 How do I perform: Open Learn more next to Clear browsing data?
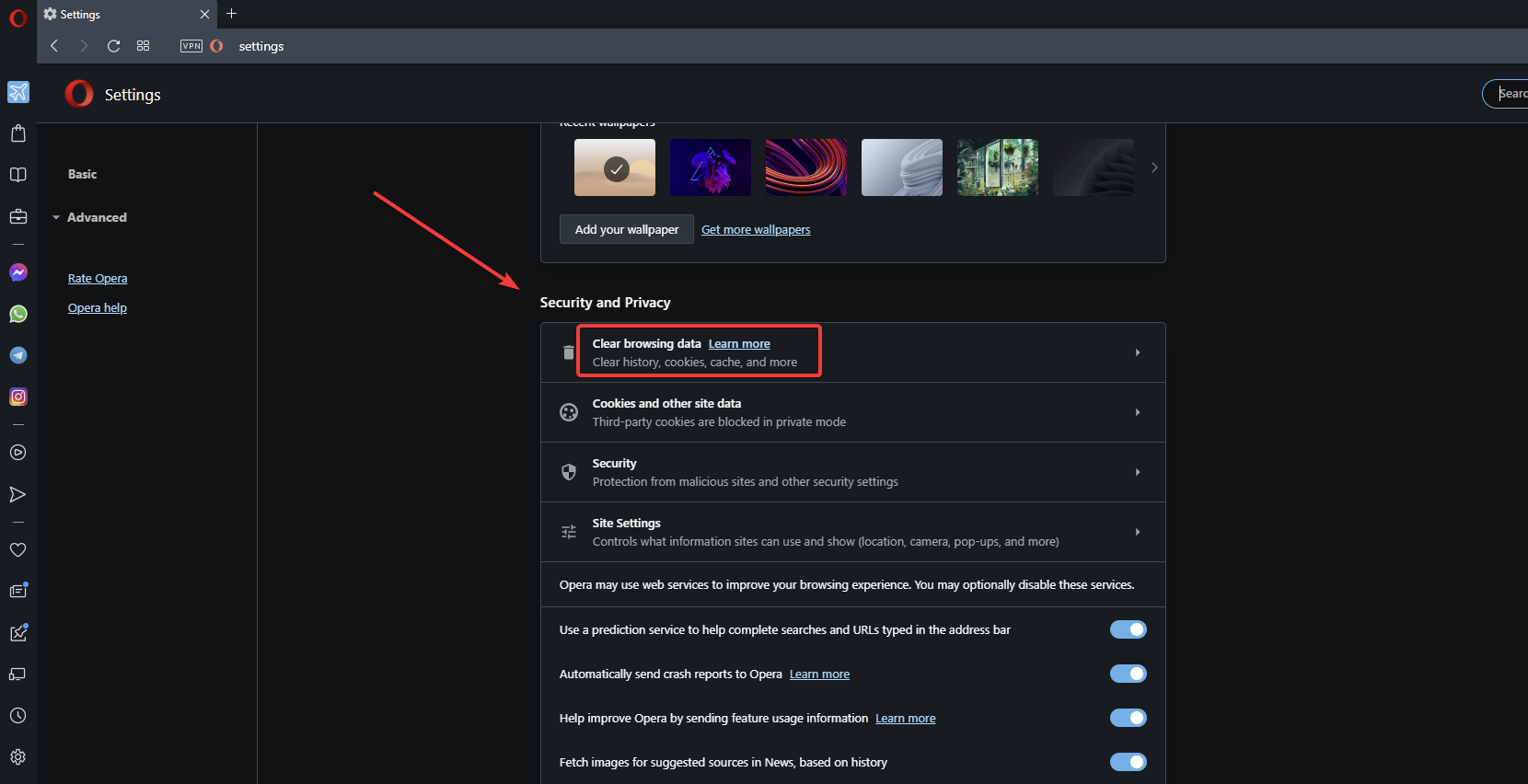pos(739,344)
